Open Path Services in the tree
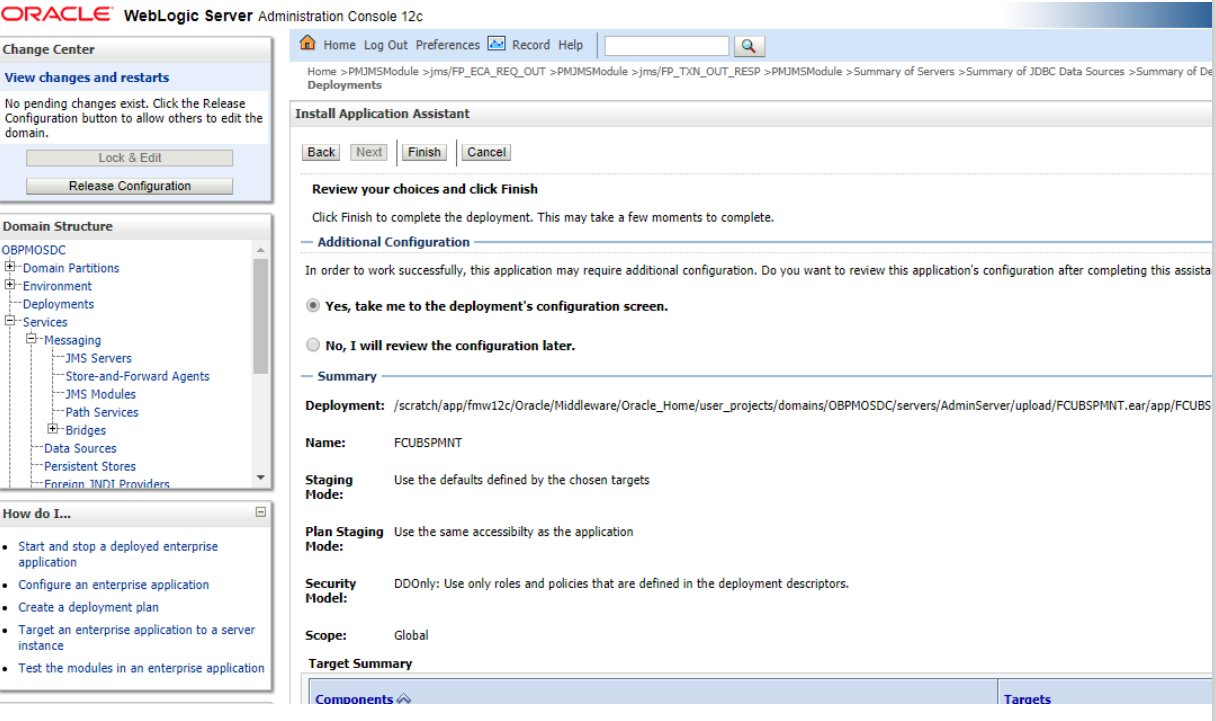The height and width of the screenshot is (721, 1216). tap(102, 412)
